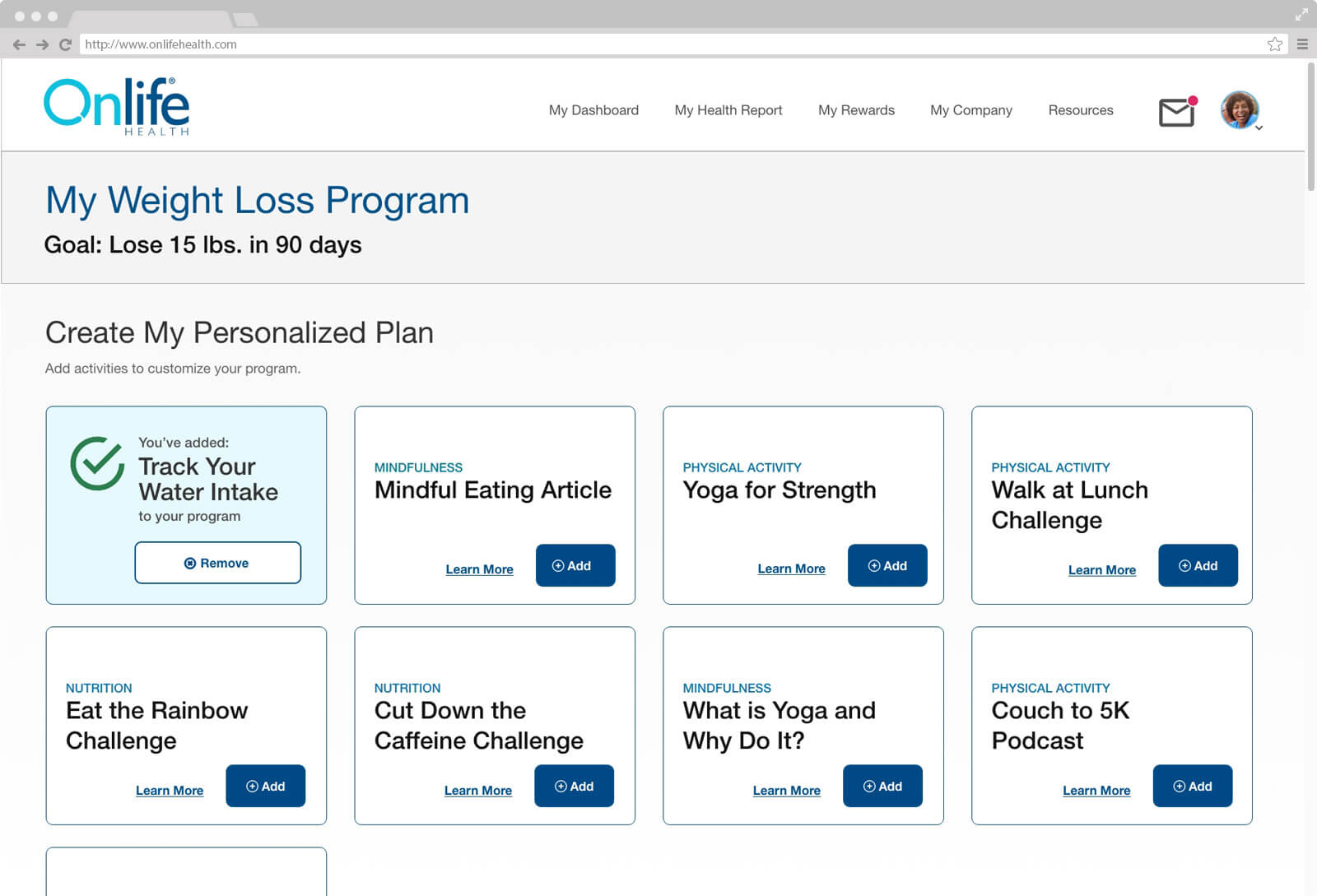Click the page vertical scrollbar
1317x896 pixels.
(1310, 128)
